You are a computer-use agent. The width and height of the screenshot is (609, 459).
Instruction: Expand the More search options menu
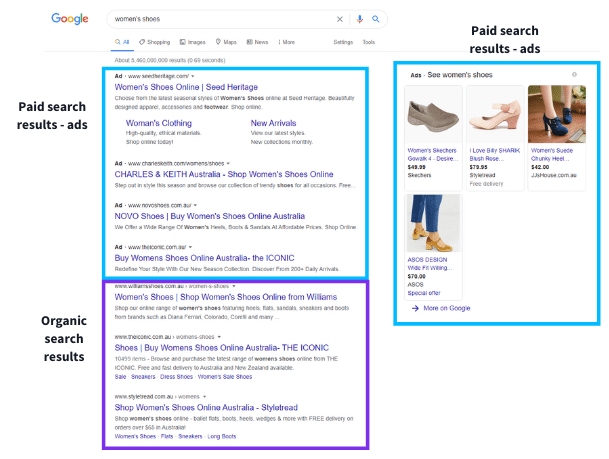[286, 42]
